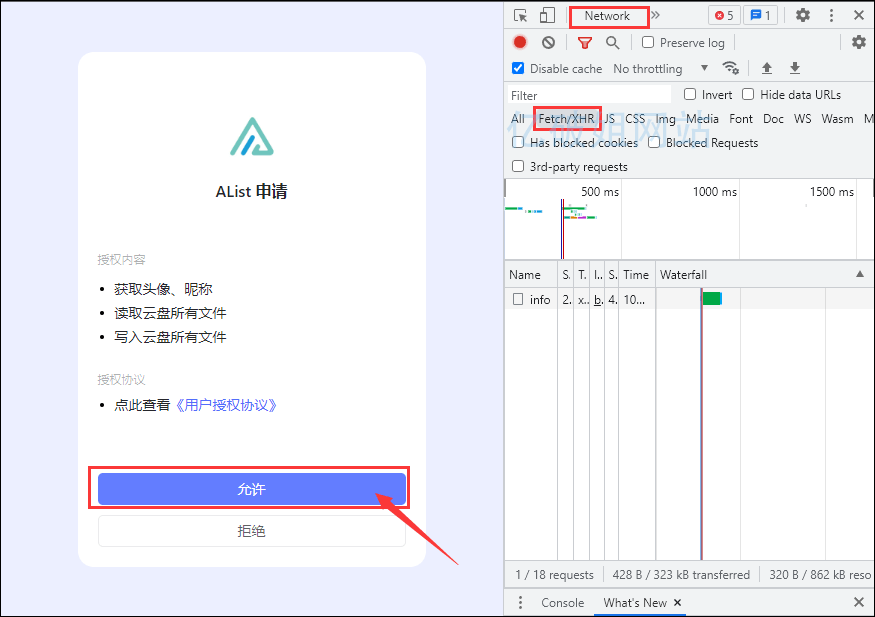Toggle the device toolbar icon
The image size is (875, 617).
[x=547, y=16]
